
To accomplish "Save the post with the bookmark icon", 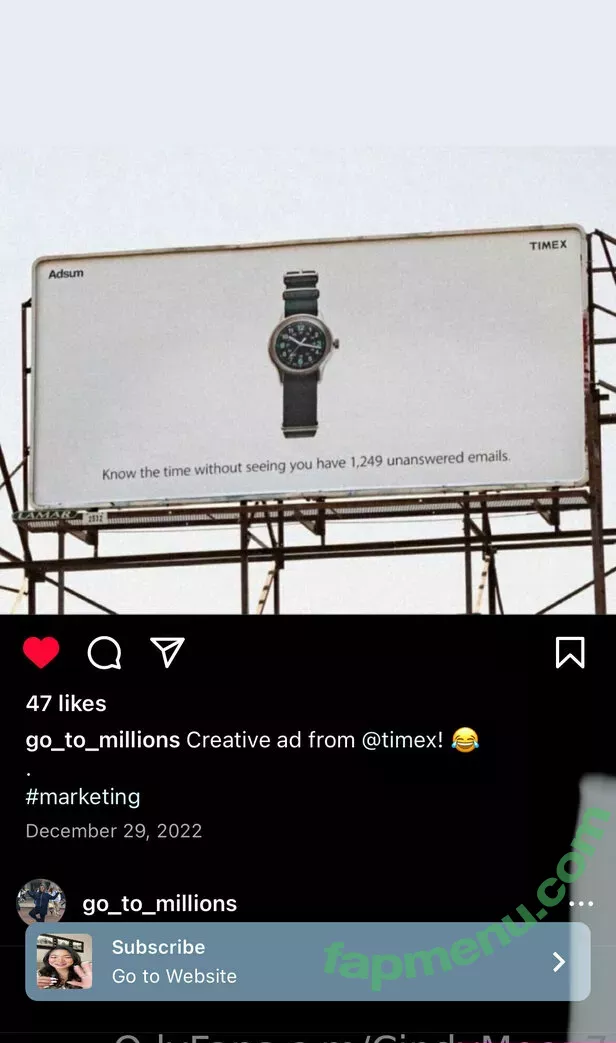I will (x=570, y=653).
